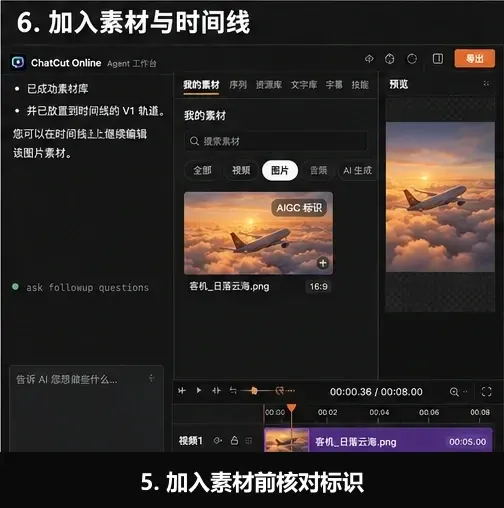Click the AIGC 标识 badge on thumbnail

299,208
